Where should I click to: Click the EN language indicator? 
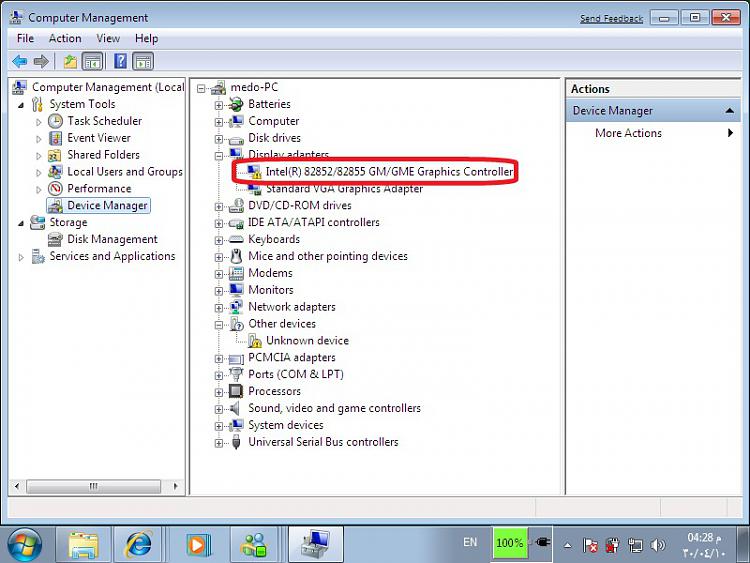(x=470, y=542)
